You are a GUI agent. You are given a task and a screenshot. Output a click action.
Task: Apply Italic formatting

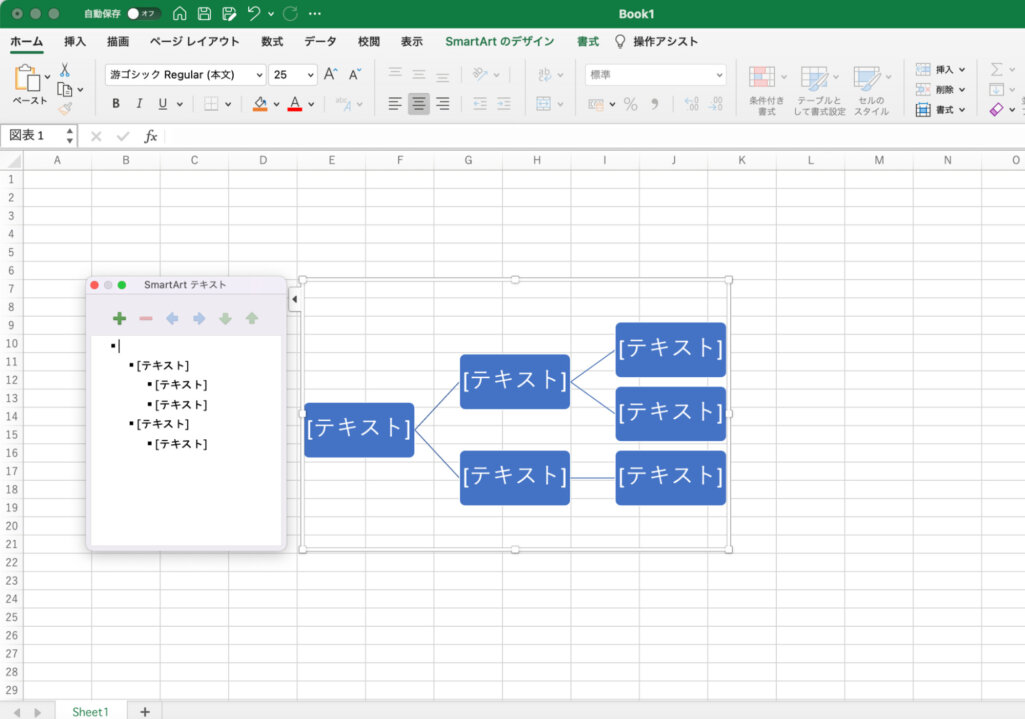137,103
